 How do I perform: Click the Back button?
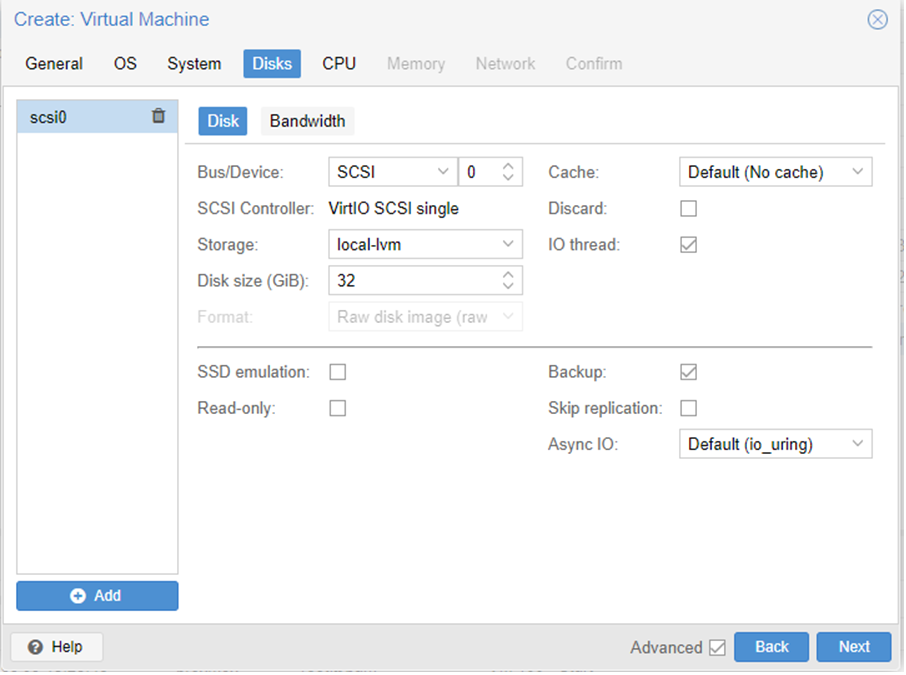771,647
